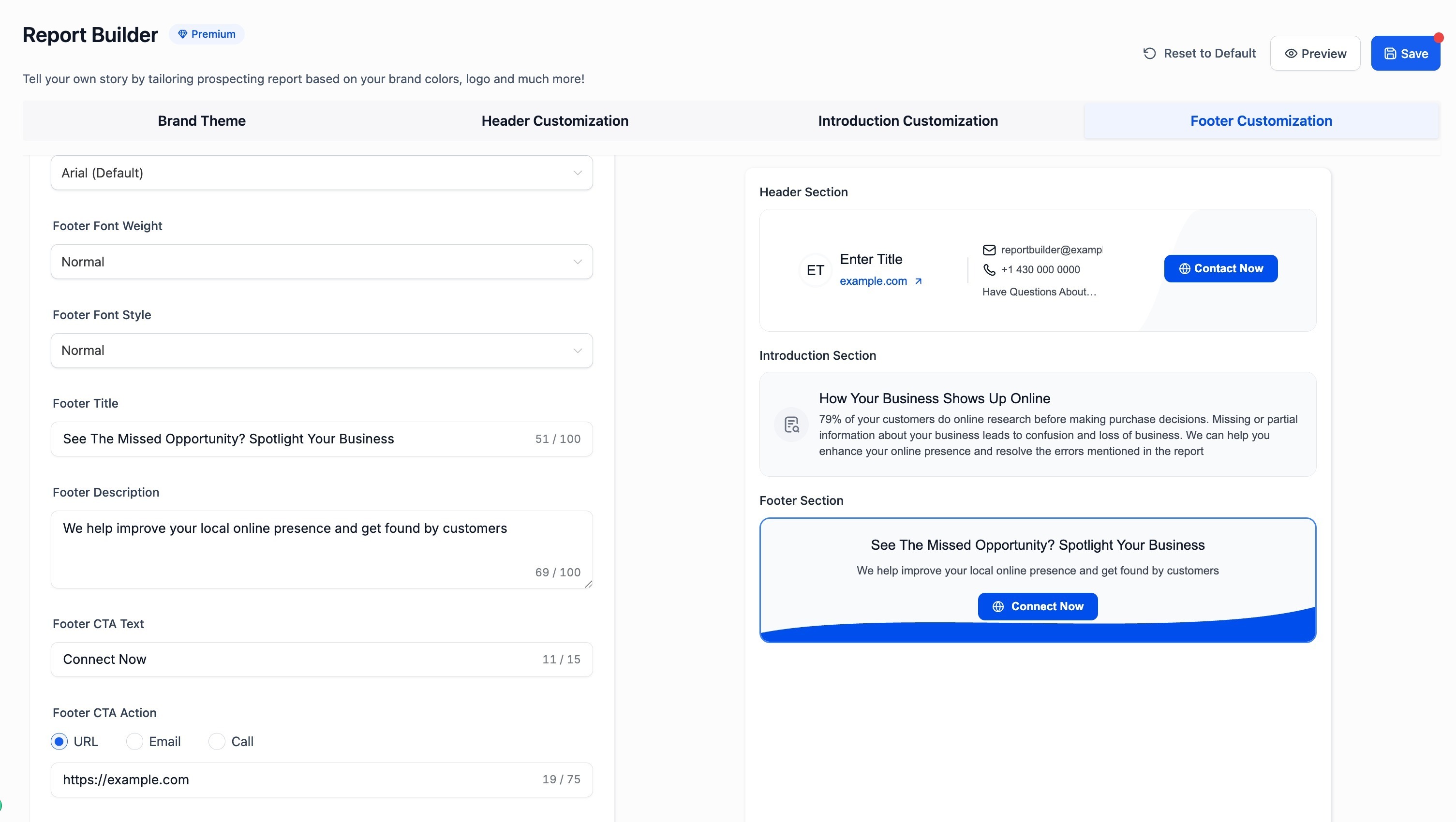Click the phone icon in header preview
1456x822 pixels.
click(x=989, y=270)
